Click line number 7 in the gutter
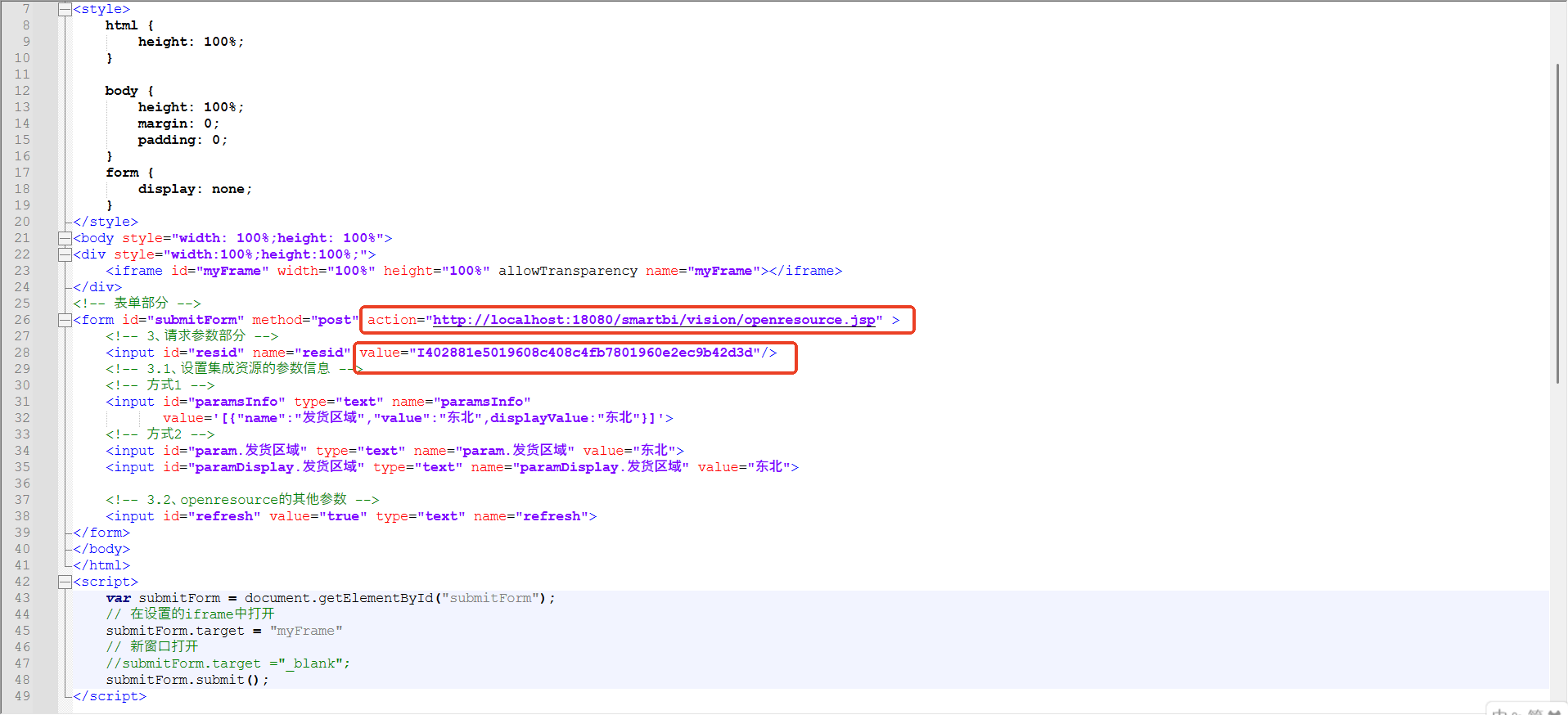Image resolution: width=1568 pixels, height=715 pixels. pos(26,9)
